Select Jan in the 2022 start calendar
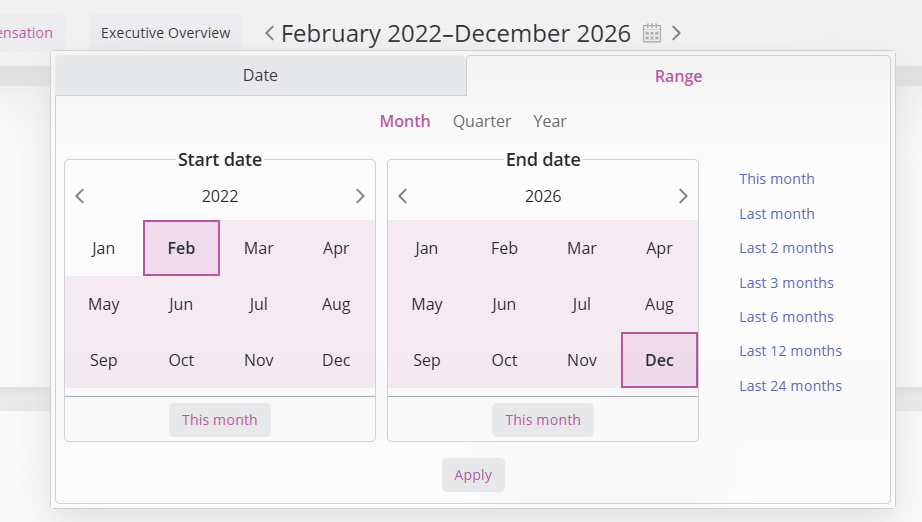This screenshot has height=522, width=922. point(103,248)
